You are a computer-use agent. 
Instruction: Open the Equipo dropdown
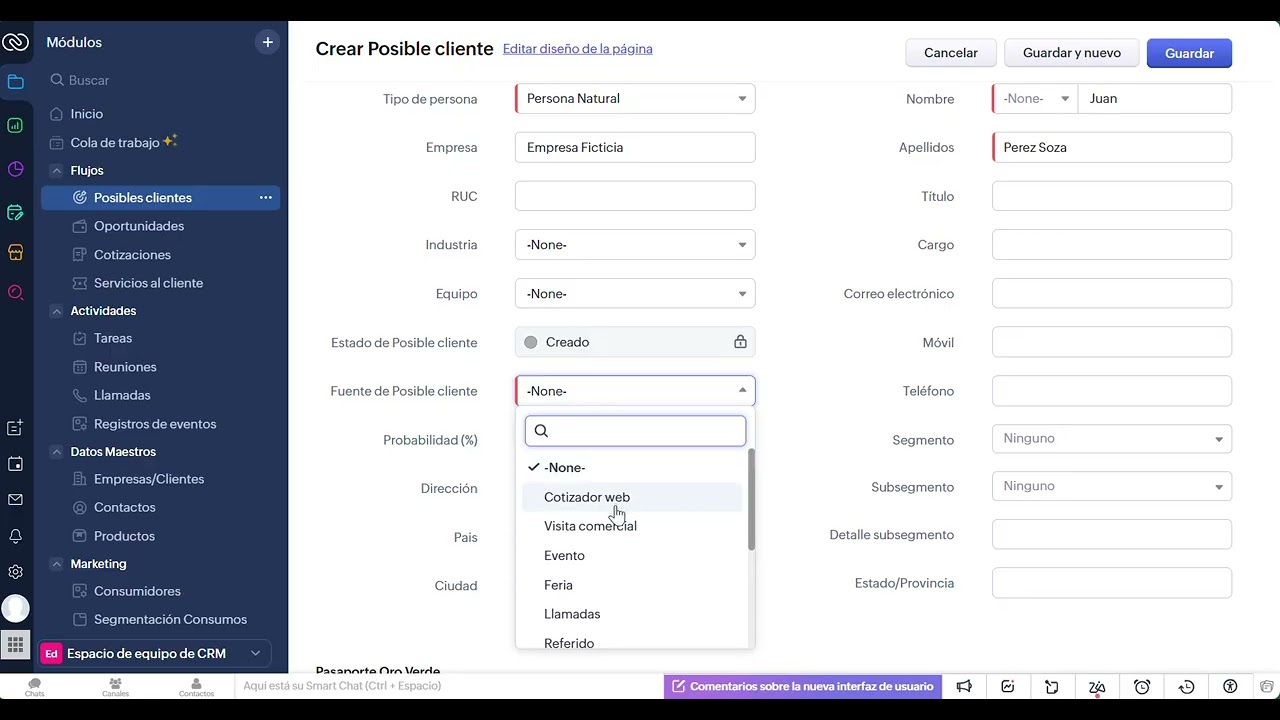[x=635, y=294]
